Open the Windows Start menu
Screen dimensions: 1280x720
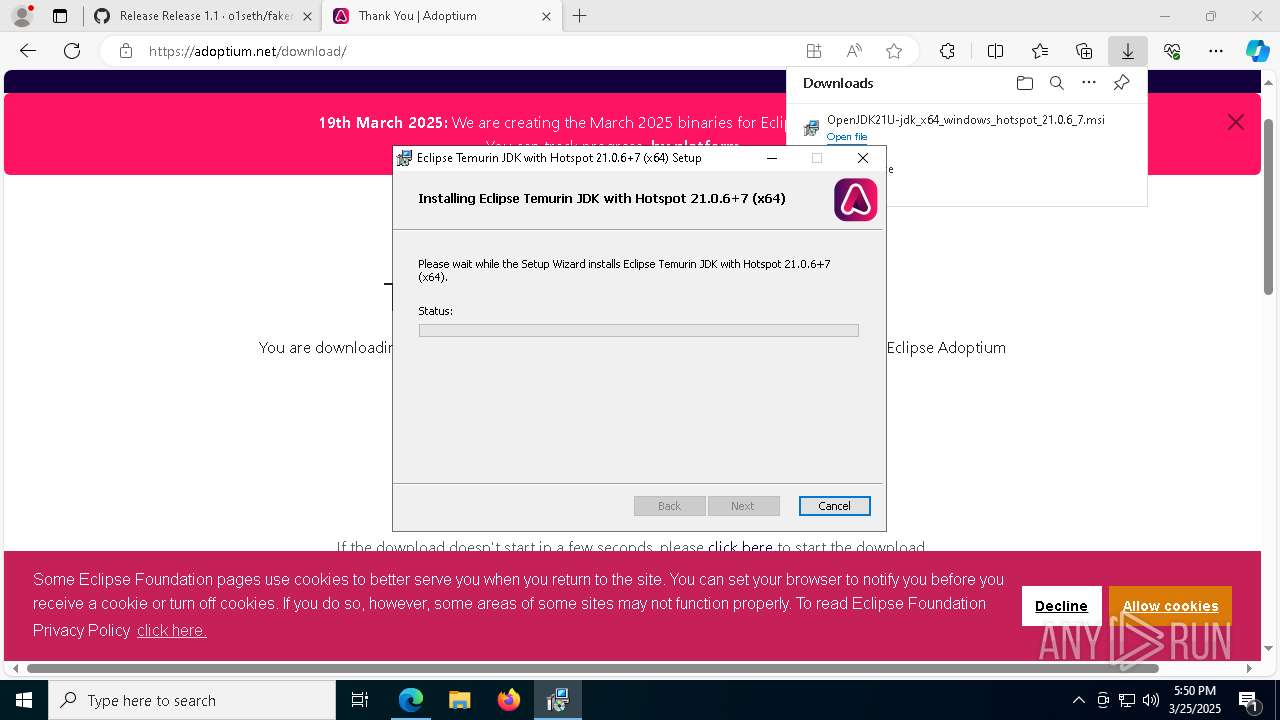pos(24,700)
